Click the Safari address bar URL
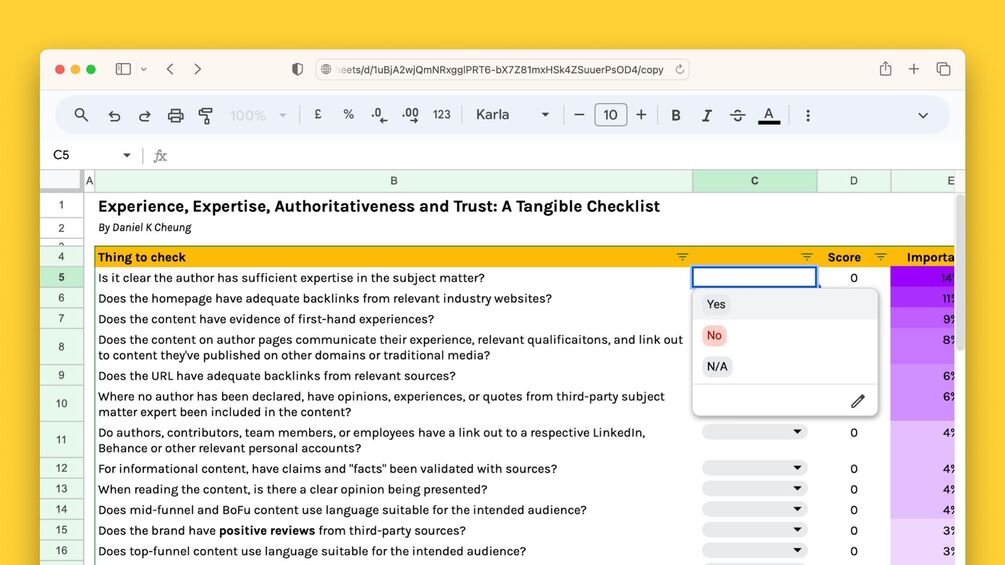The width and height of the screenshot is (1005, 565). click(x=499, y=70)
